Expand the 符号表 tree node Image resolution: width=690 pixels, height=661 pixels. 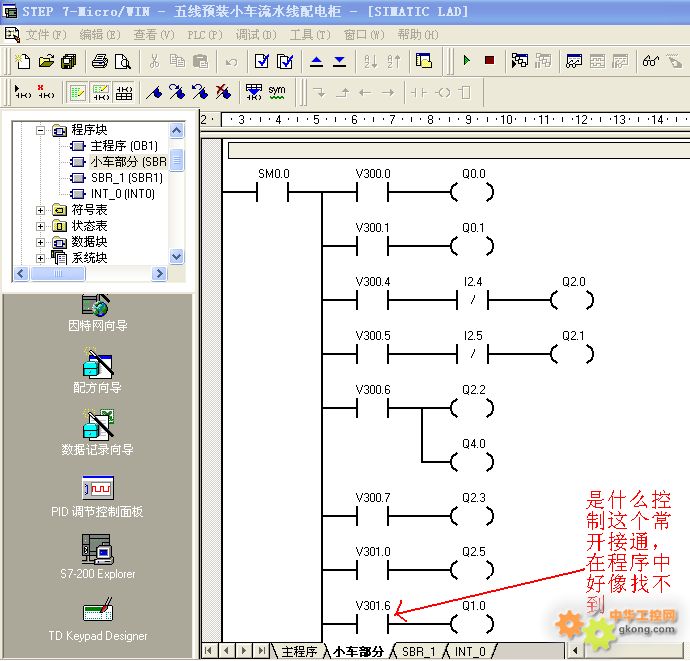pos(40,210)
